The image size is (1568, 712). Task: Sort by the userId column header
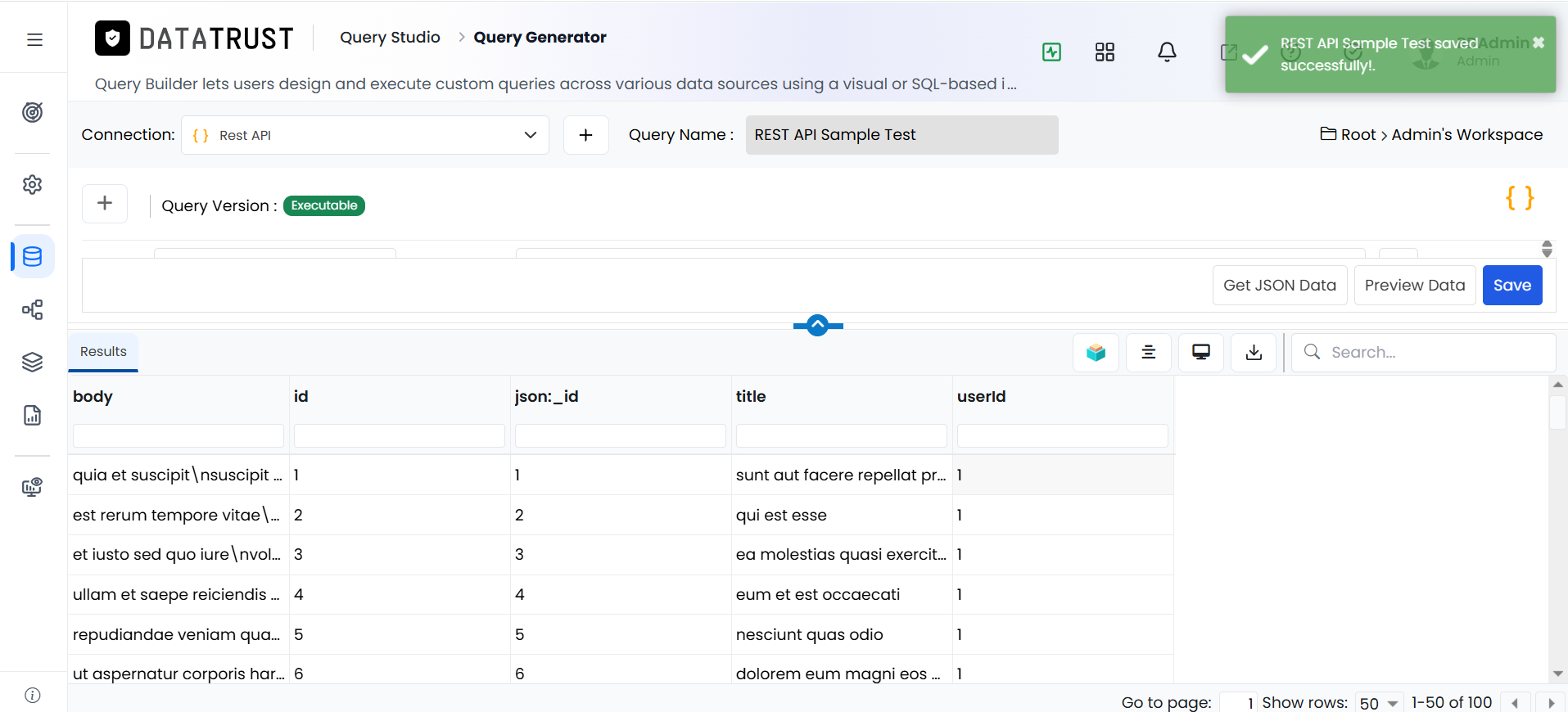point(982,397)
